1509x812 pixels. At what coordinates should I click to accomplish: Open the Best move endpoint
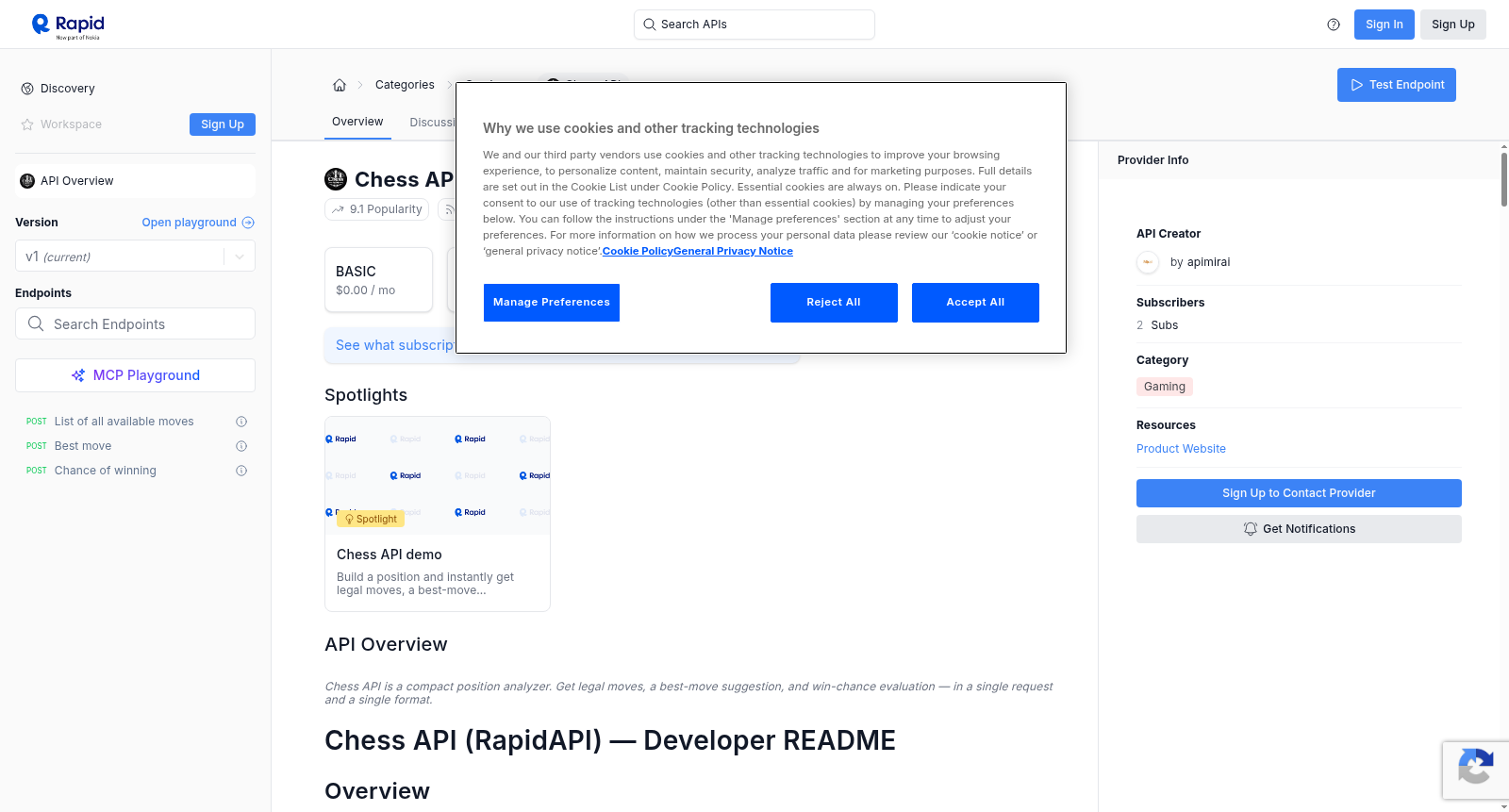(x=83, y=446)
